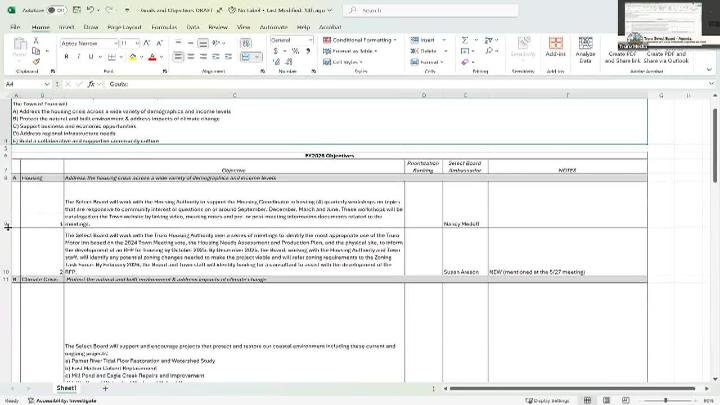720x405 pixels.
Task: Click the Paste clipboard icon
Action: (20, 45)
